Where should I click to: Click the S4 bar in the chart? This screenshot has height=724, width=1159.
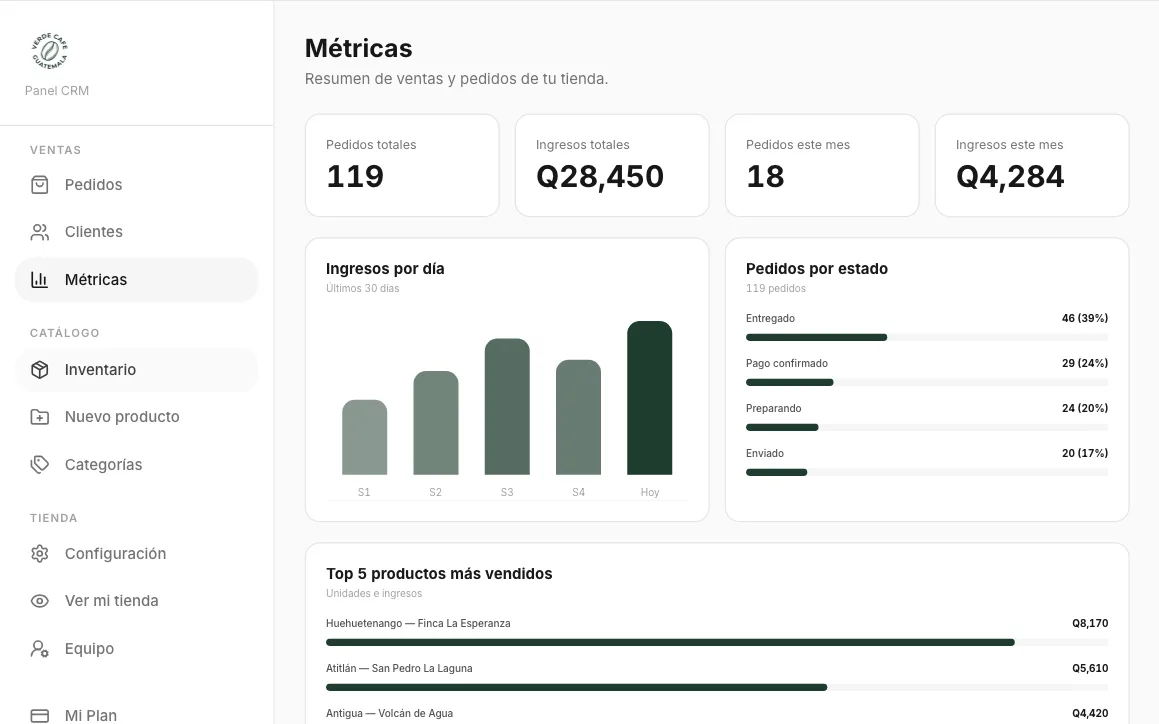click(x=578, y=417)
